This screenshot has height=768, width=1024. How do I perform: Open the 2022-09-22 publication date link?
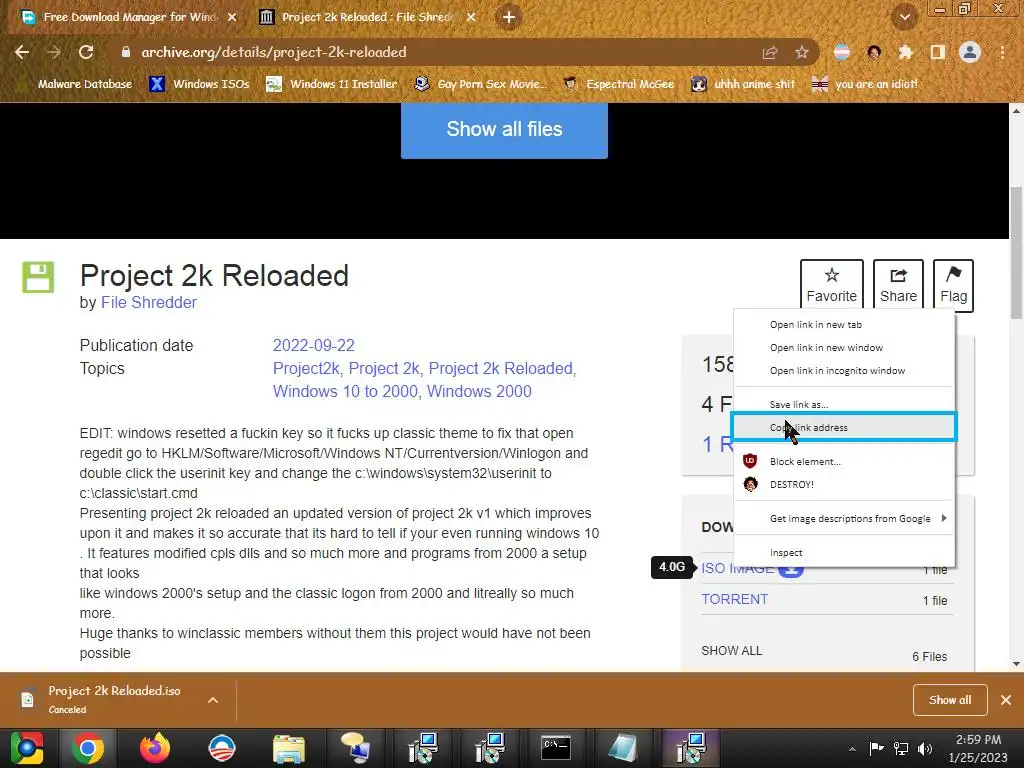313,345
